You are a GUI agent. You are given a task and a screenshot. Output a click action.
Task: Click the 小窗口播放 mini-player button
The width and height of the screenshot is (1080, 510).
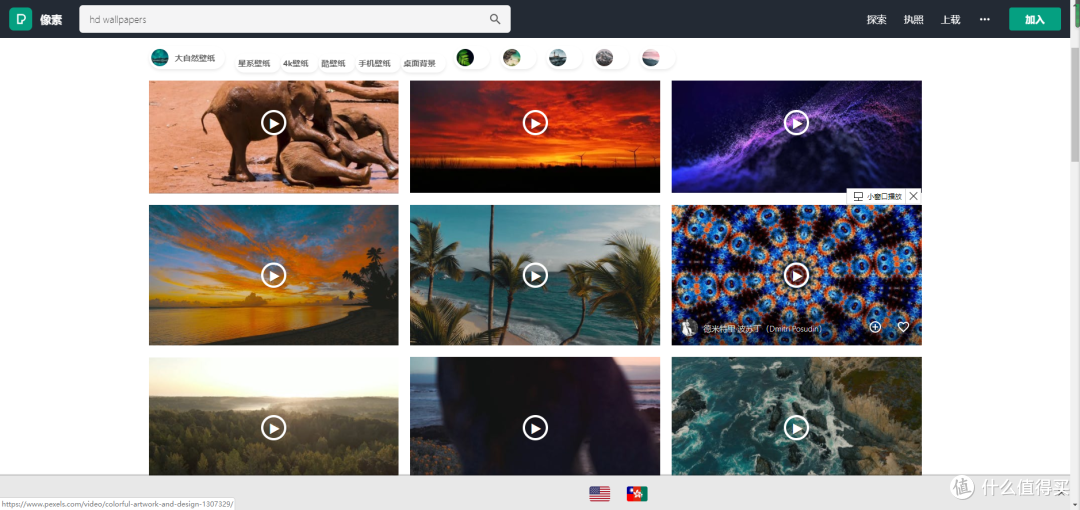pos(877,196)
